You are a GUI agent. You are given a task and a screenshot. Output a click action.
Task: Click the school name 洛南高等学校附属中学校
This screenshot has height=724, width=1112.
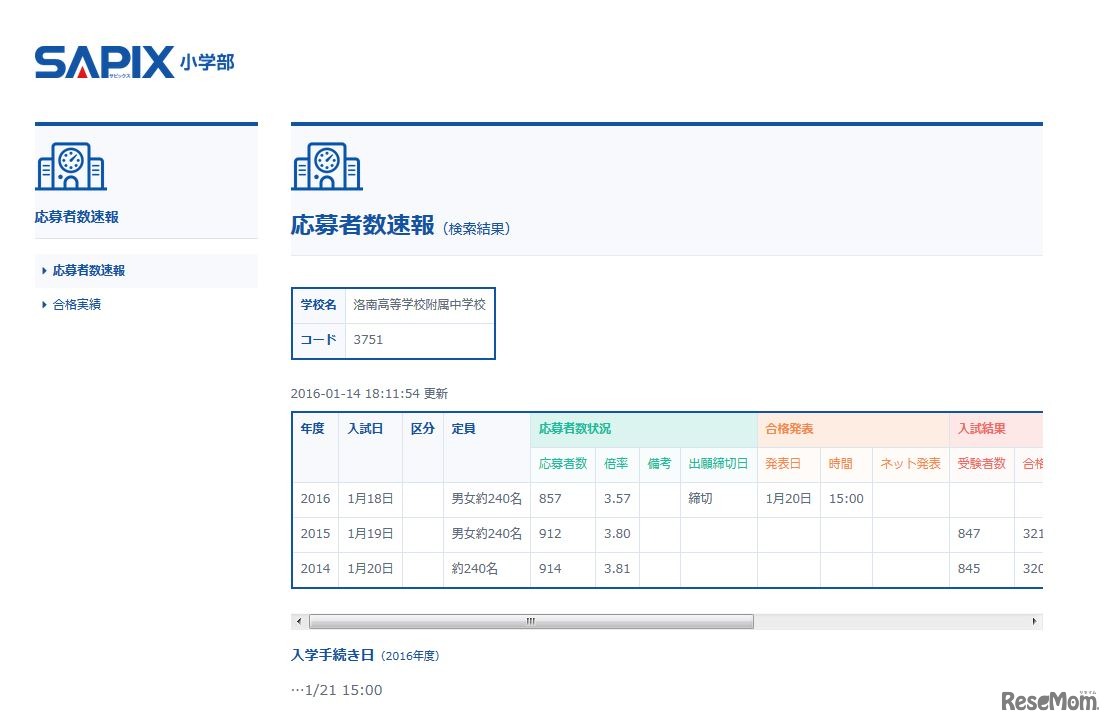(419, 305)
